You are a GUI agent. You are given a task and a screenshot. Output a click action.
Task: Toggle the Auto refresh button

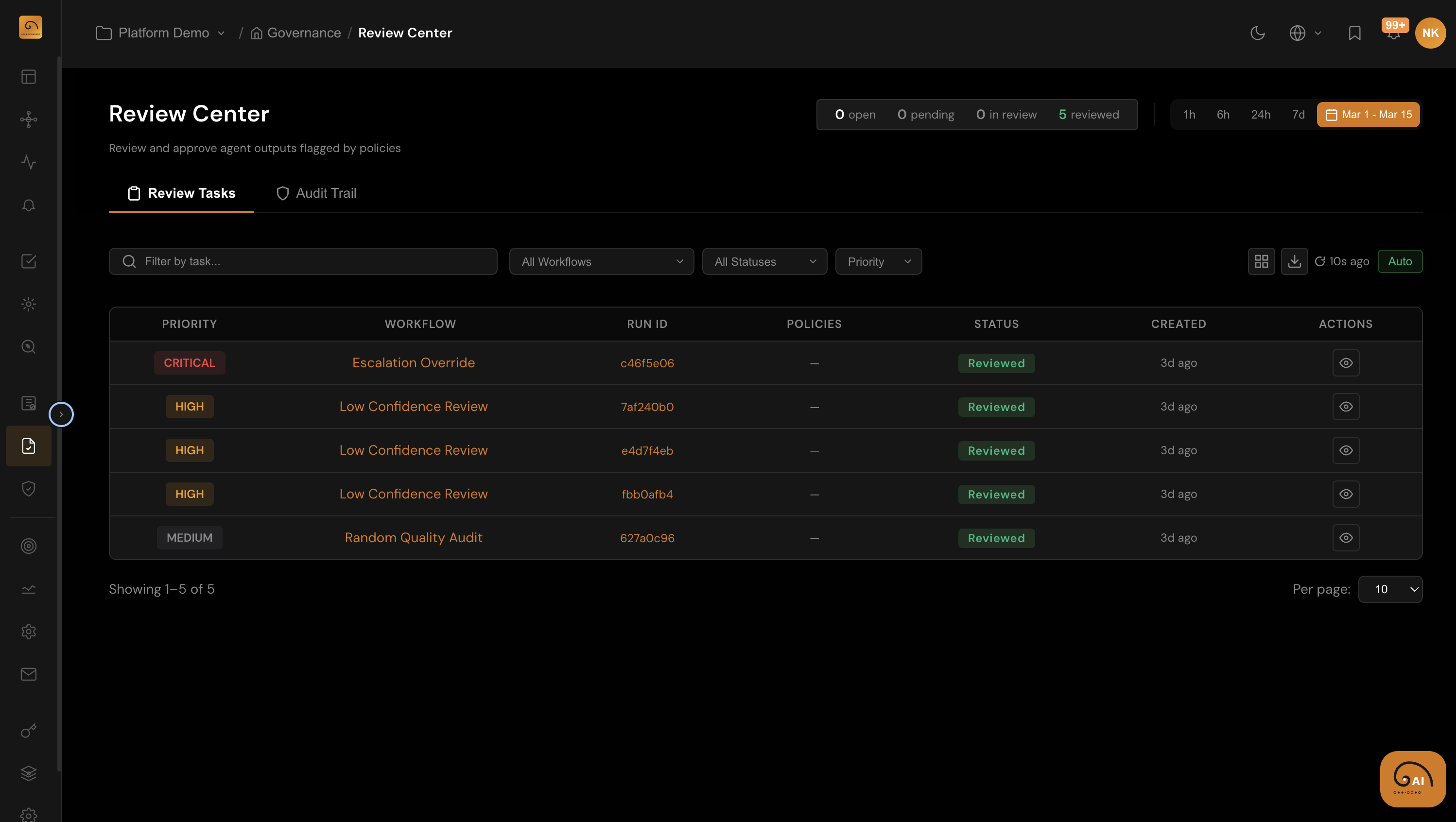click(1400, 261)
